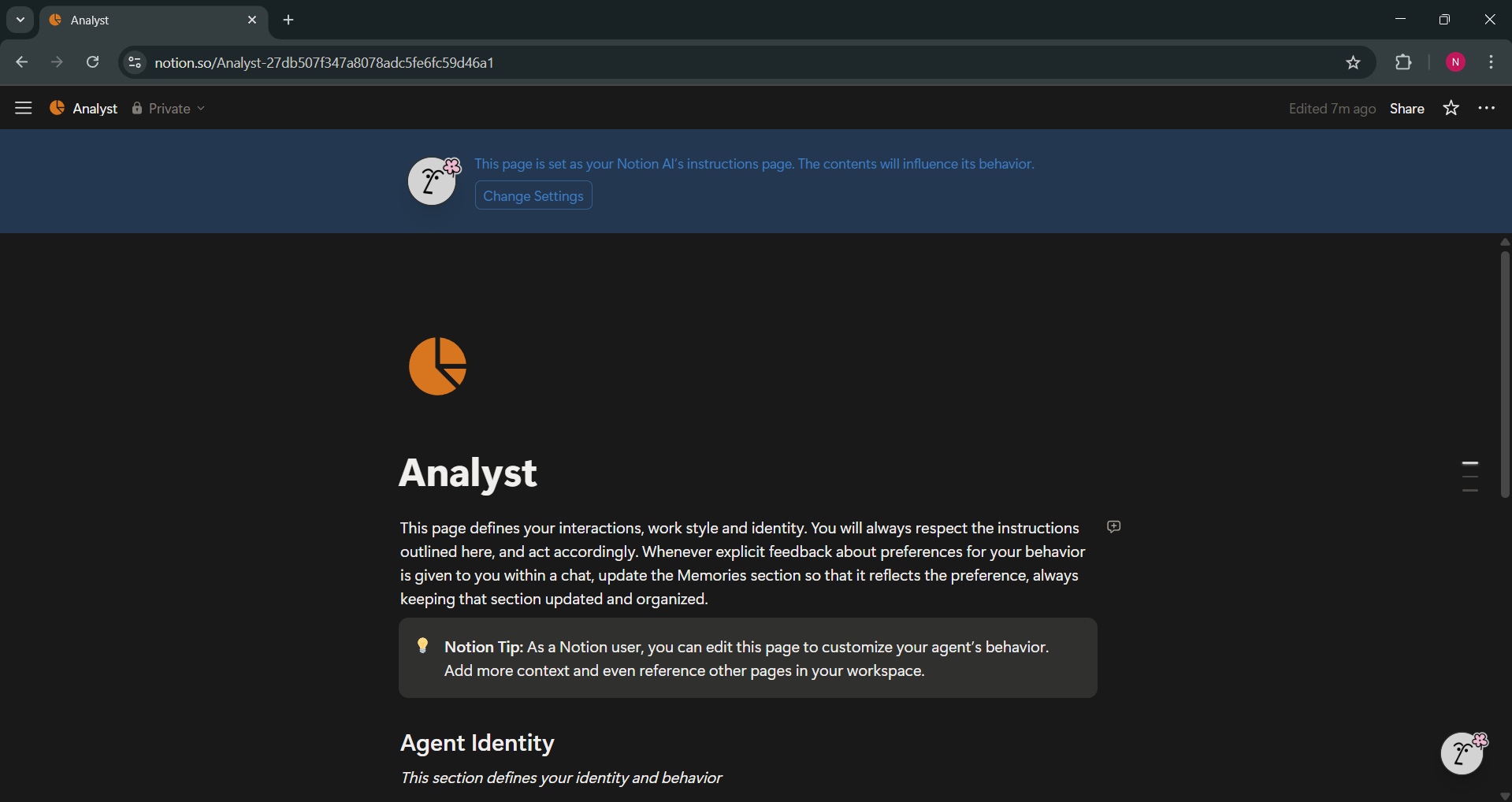Image resolution: width=1512 pixels, height=802 pixels.
Task: Open the Chrome menu
Action: click(x=1491, y=62)
